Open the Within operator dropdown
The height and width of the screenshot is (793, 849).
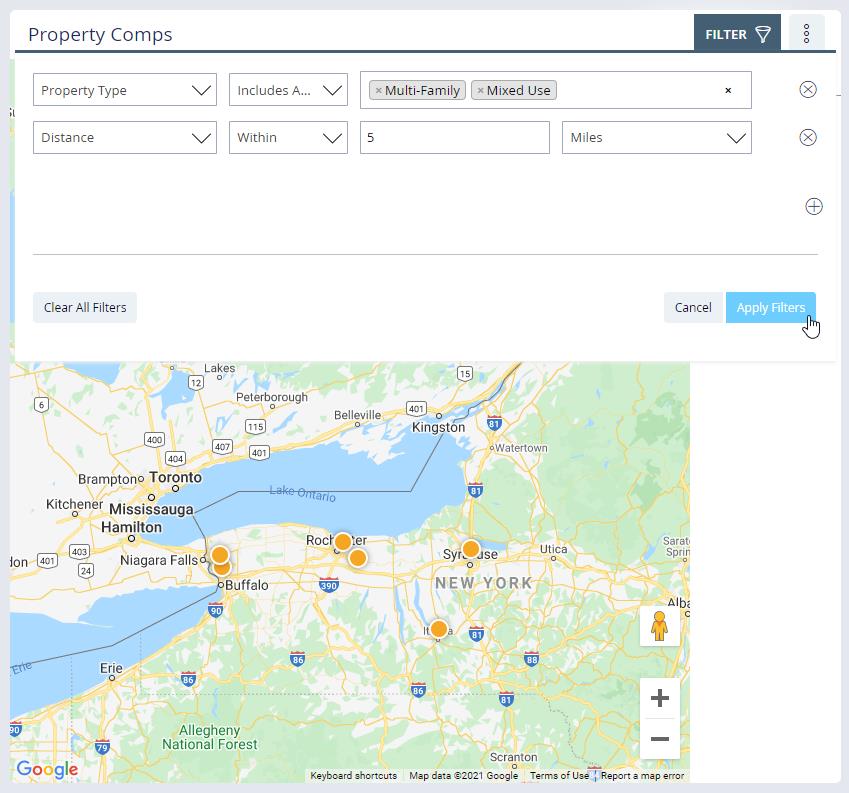coord(288,138)
